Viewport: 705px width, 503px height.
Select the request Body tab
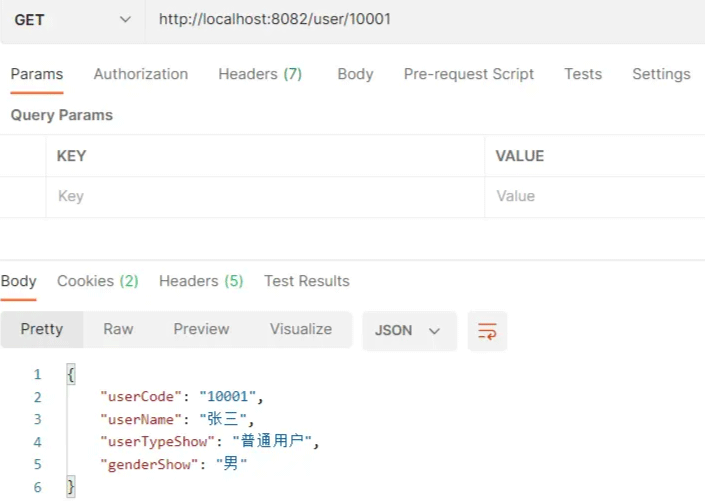pos(355,74)
